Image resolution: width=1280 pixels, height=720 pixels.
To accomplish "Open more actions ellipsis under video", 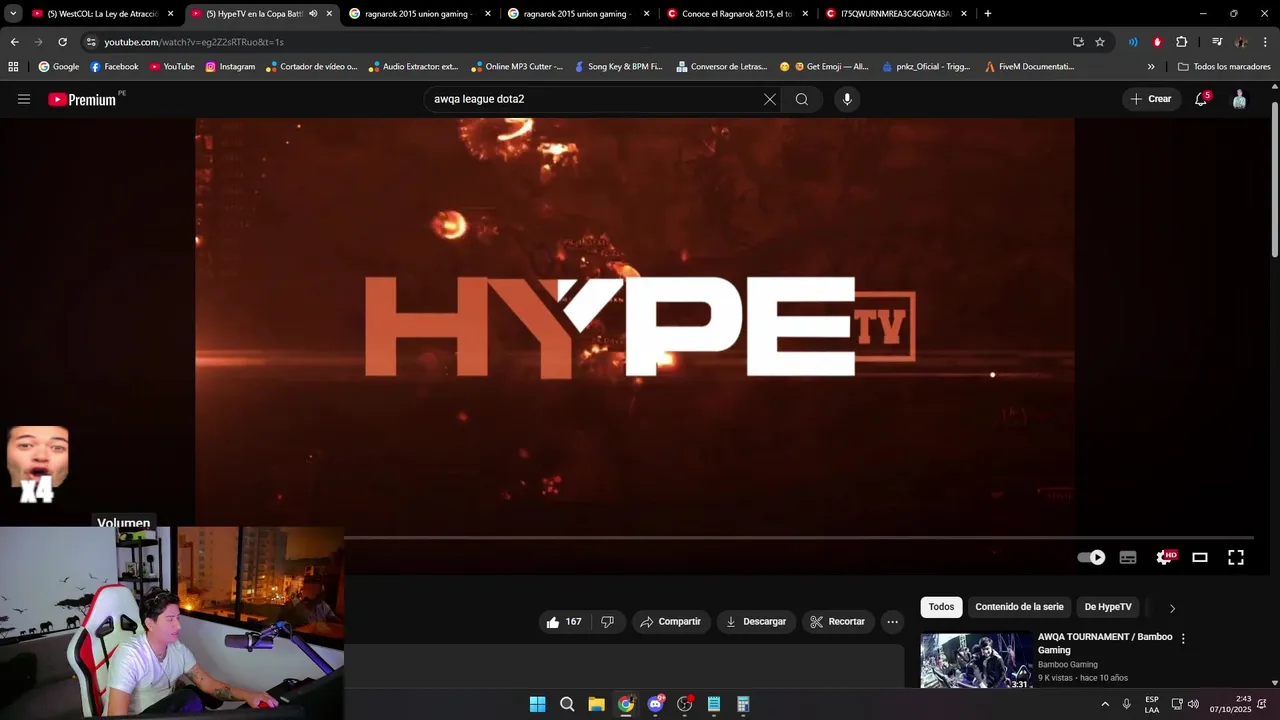I will click(x=893, y=622).
